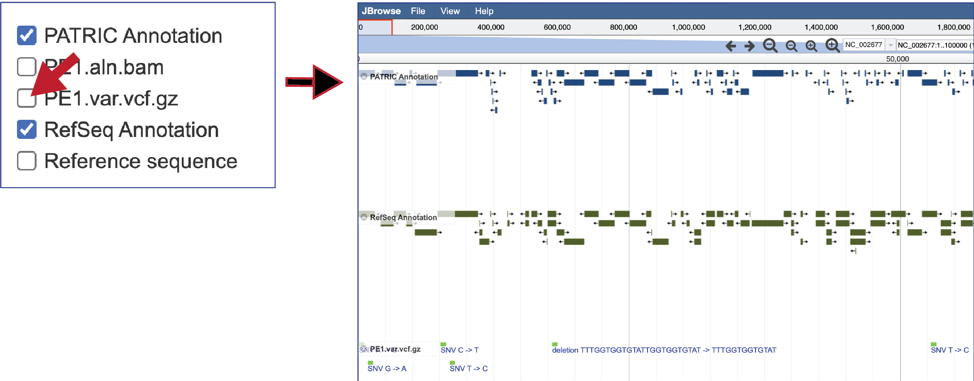
Task: Enable the Reference sequence checkbox
Action: pyautogui.click(x=26, y=161)
